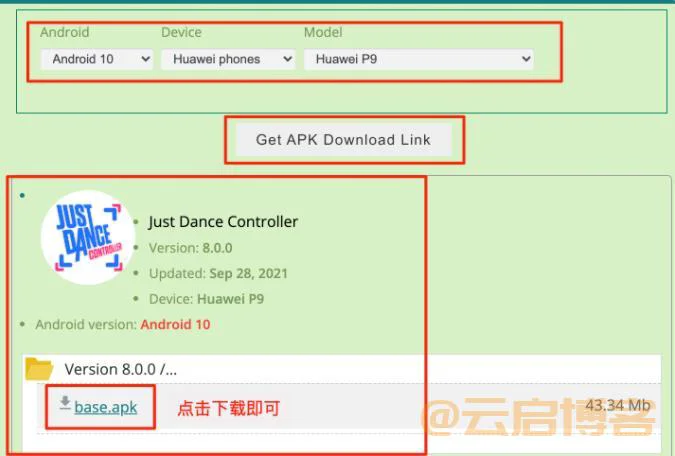The height and width of the screenshot is (456, 675).
Task: Open the Android version dropdown
Action: pyautogui.click(x=97, y=59)
